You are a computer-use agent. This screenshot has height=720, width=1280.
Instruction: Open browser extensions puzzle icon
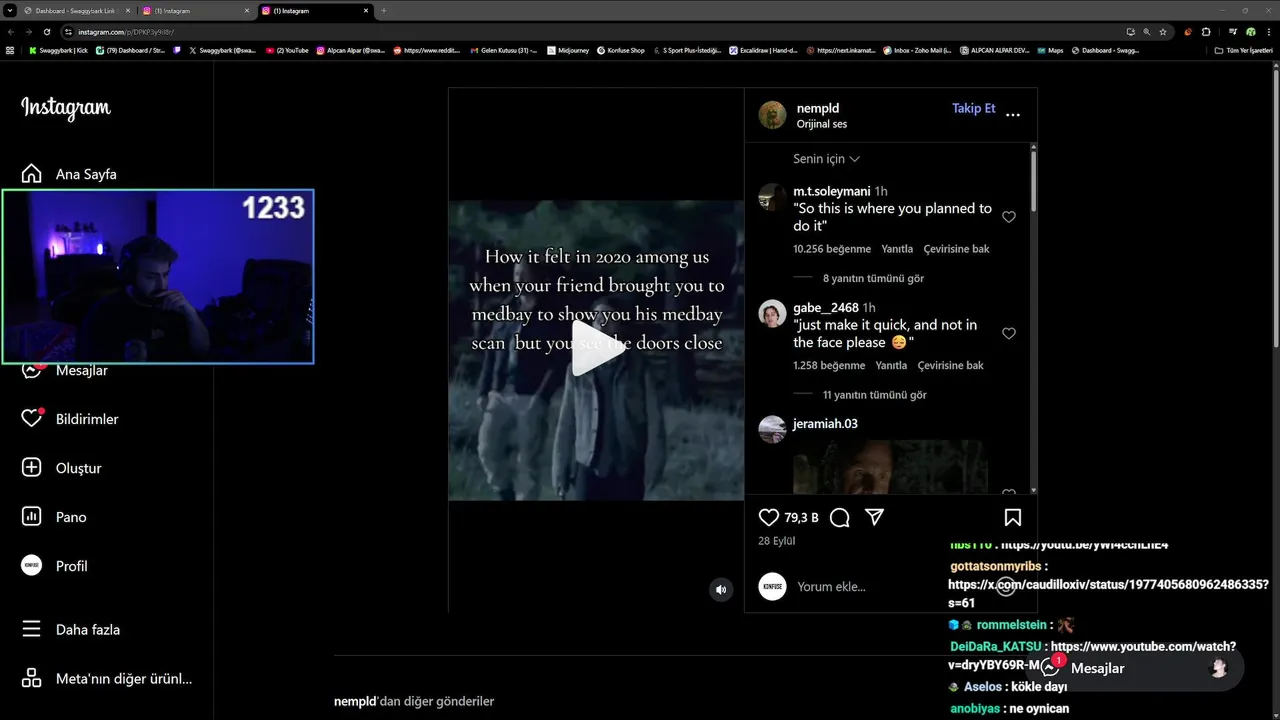click(x=1206, y=32)
